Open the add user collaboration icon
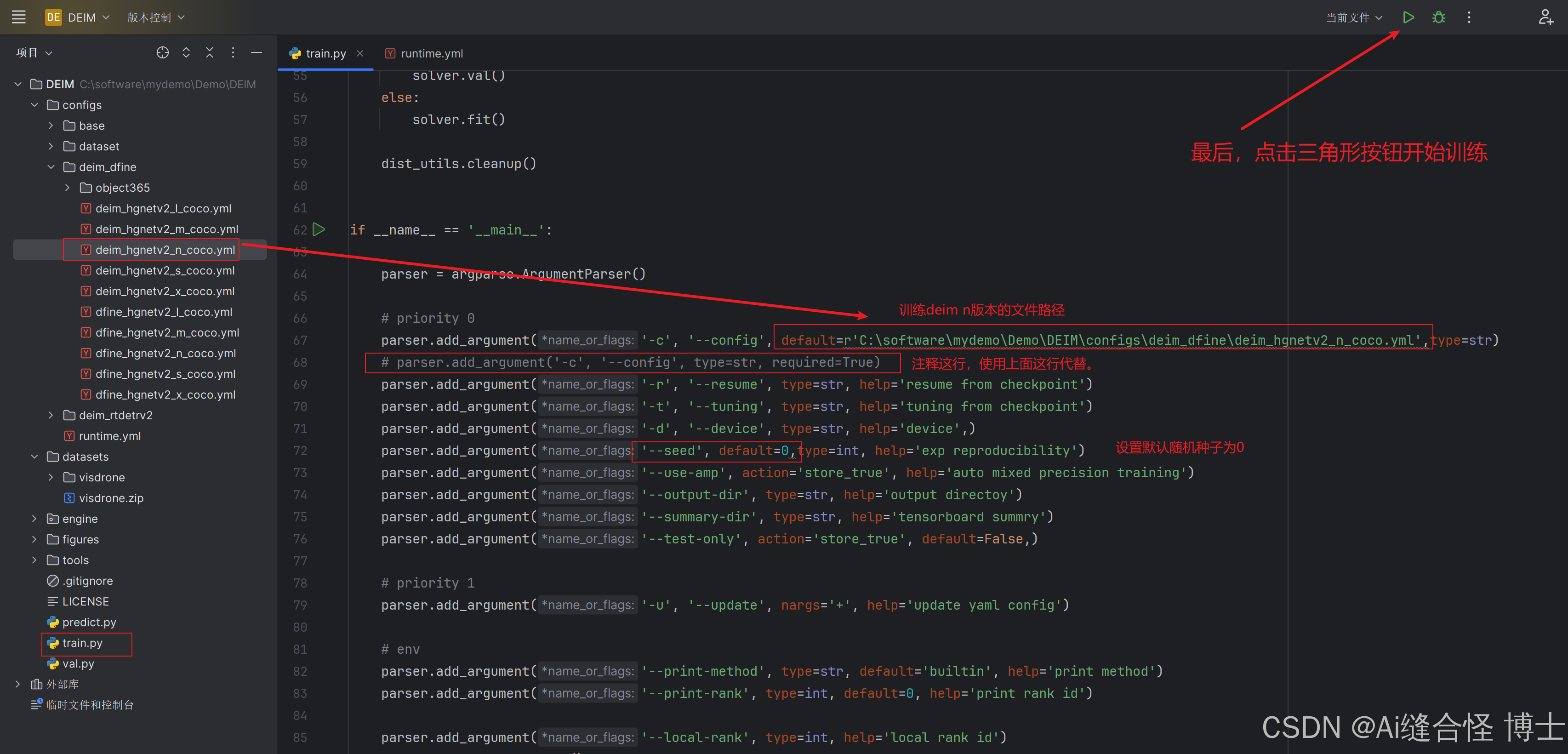This screenshot has height=754, width=1568. (1545, 17)
